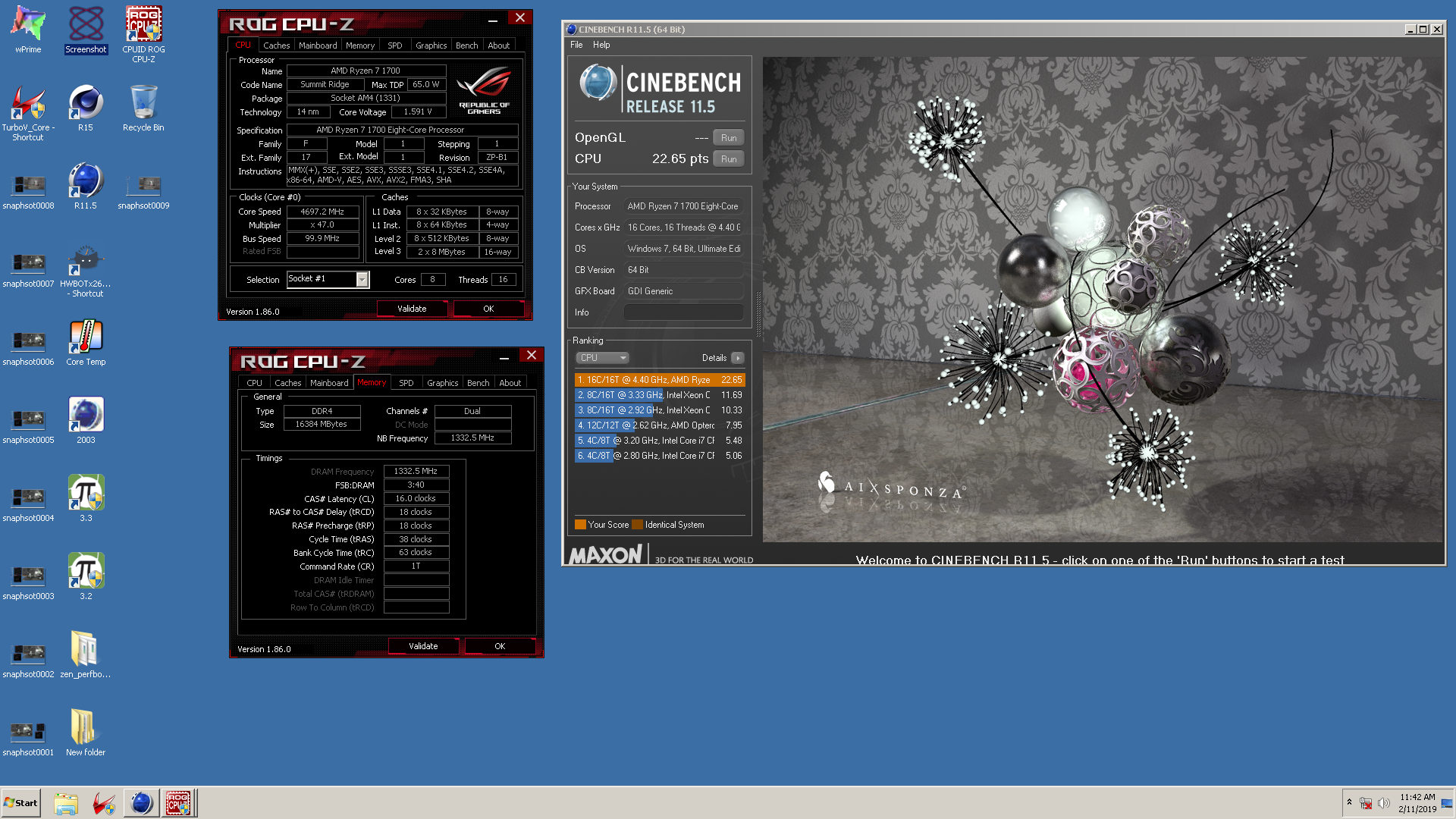Select ranking entry 12C/12T AMD Opteron
The width and height of the screenshot is (1456, 819).
660,425
